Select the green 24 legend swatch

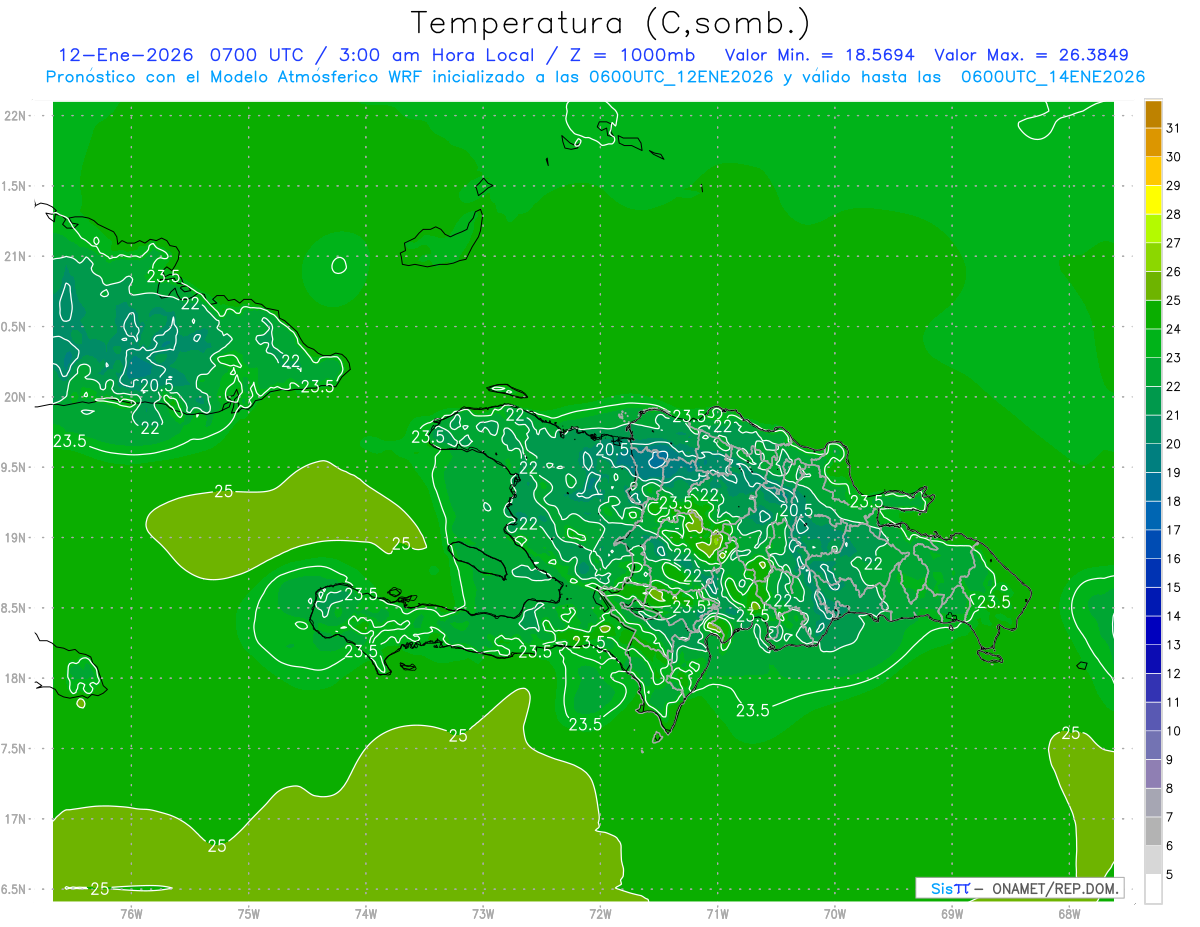(x=1153, y=314)
